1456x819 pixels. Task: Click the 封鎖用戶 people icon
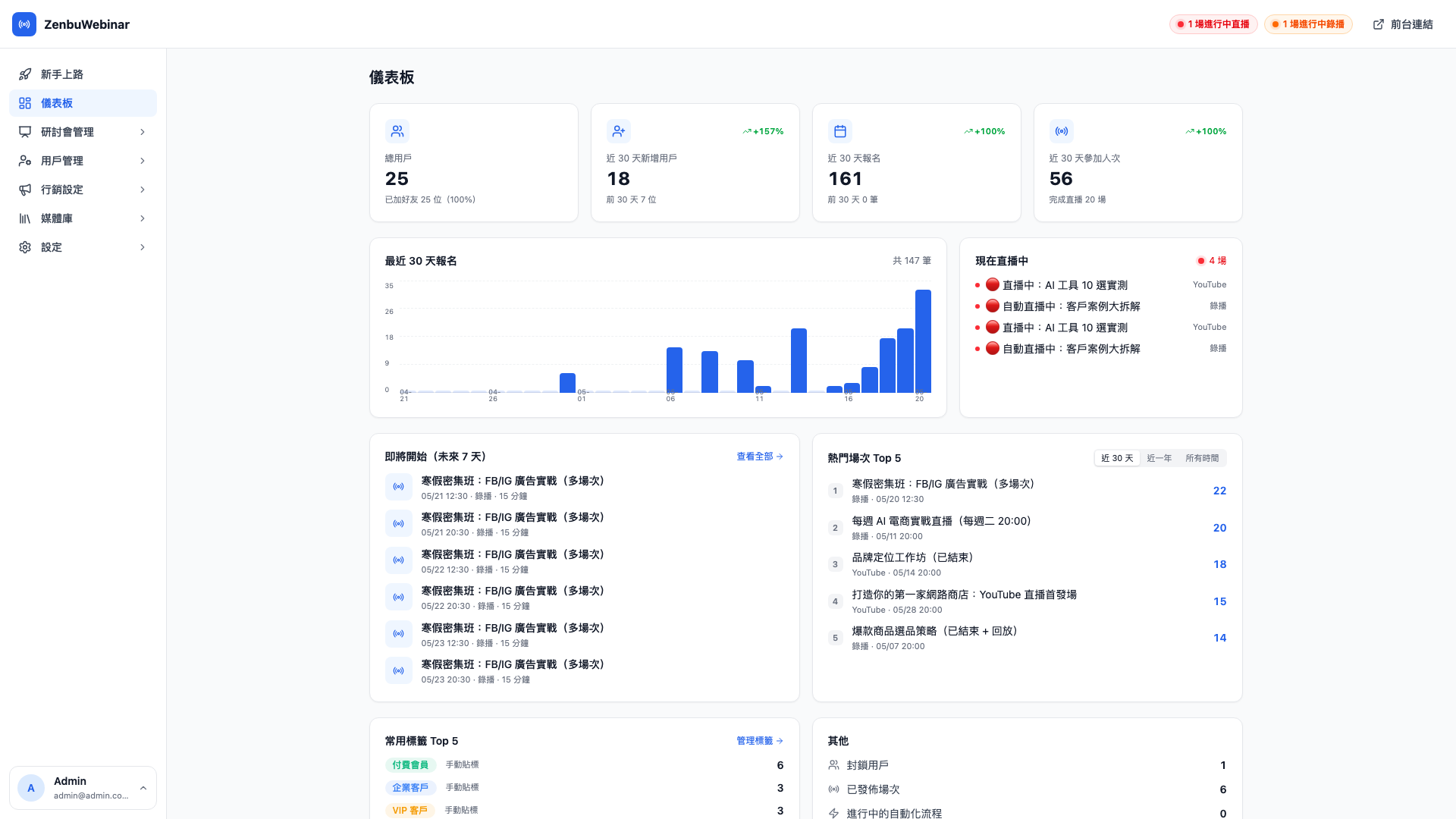[834, 765]
